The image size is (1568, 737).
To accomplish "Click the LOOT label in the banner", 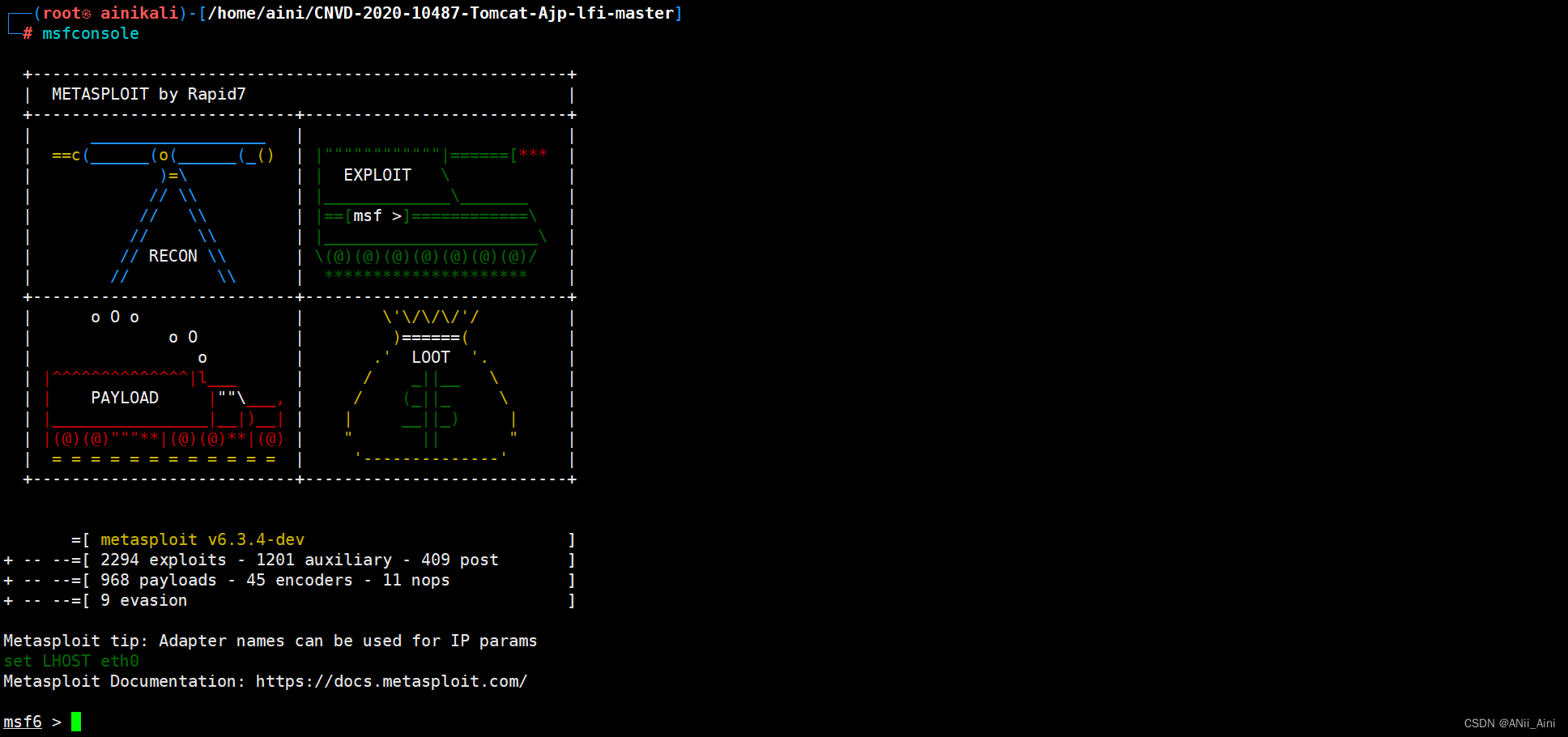I will click(431, 357).
